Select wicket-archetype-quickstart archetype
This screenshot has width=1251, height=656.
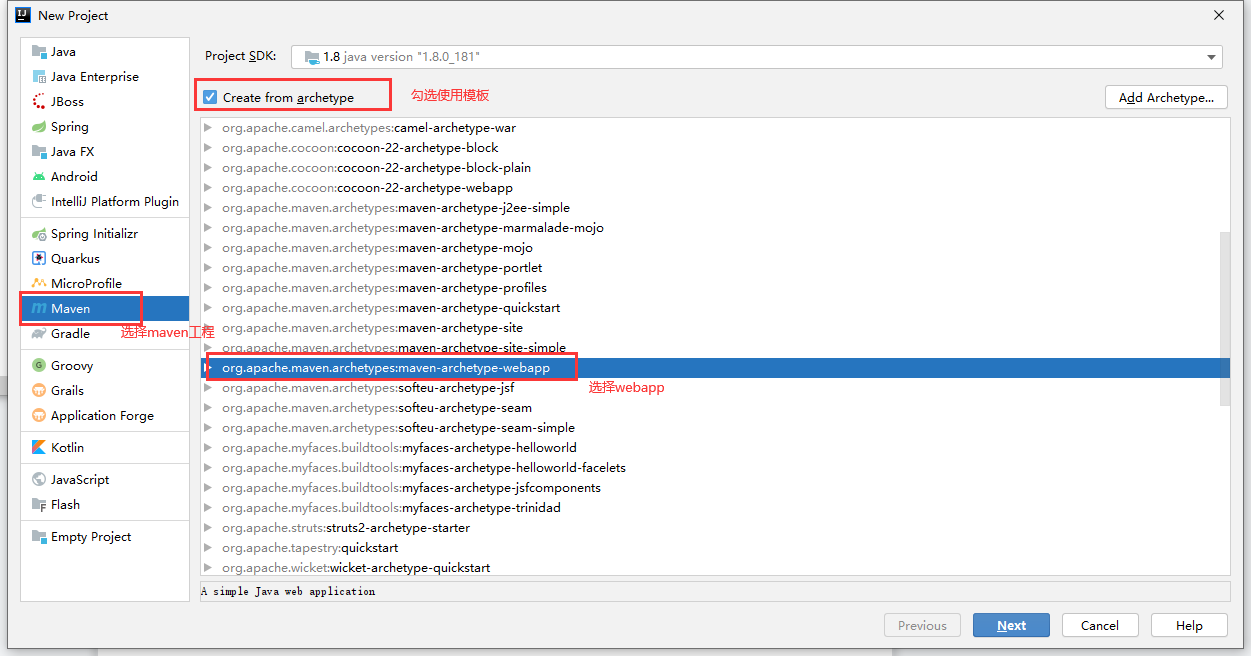click(715, 568)
